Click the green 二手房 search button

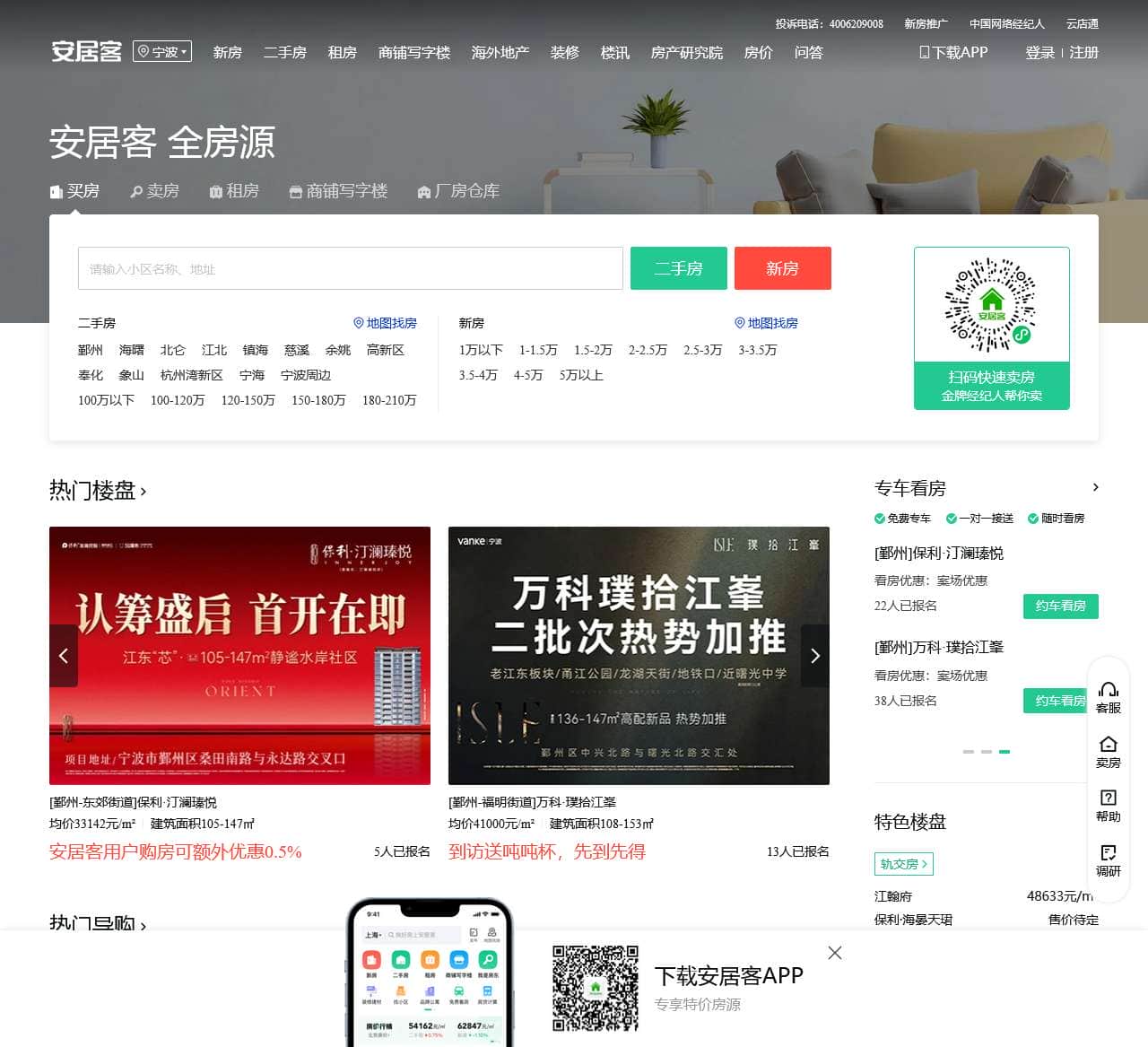(x=679, y=268)
